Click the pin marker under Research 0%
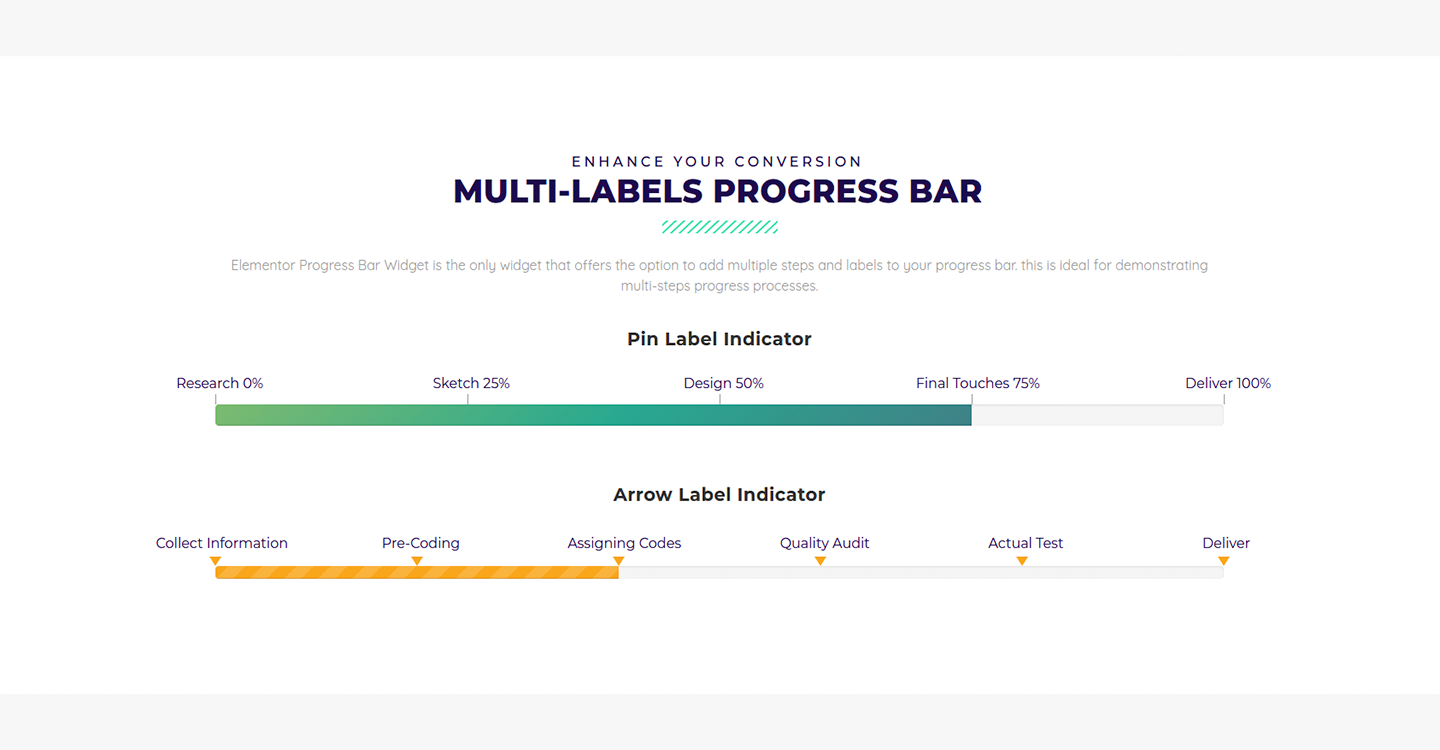 [215, 398]
